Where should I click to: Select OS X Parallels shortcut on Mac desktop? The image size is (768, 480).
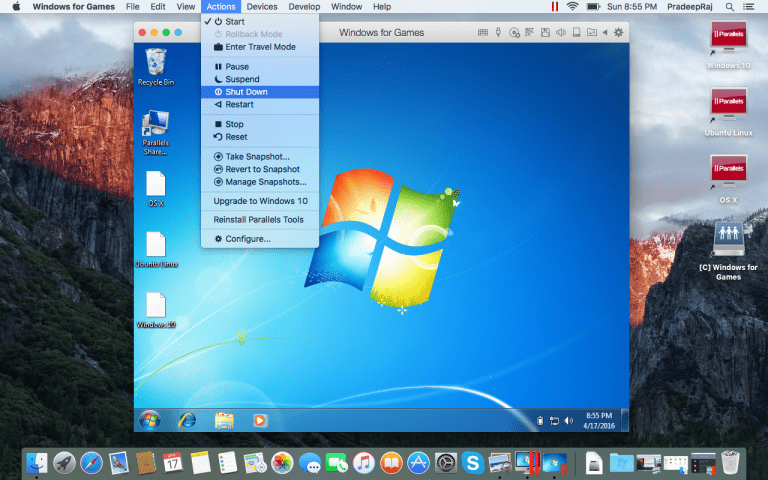tap(728, 179)
